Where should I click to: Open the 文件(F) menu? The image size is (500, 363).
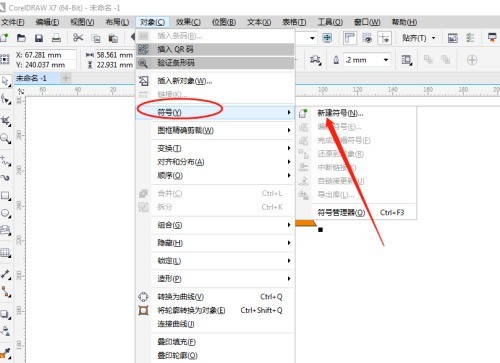pos(13,22)
